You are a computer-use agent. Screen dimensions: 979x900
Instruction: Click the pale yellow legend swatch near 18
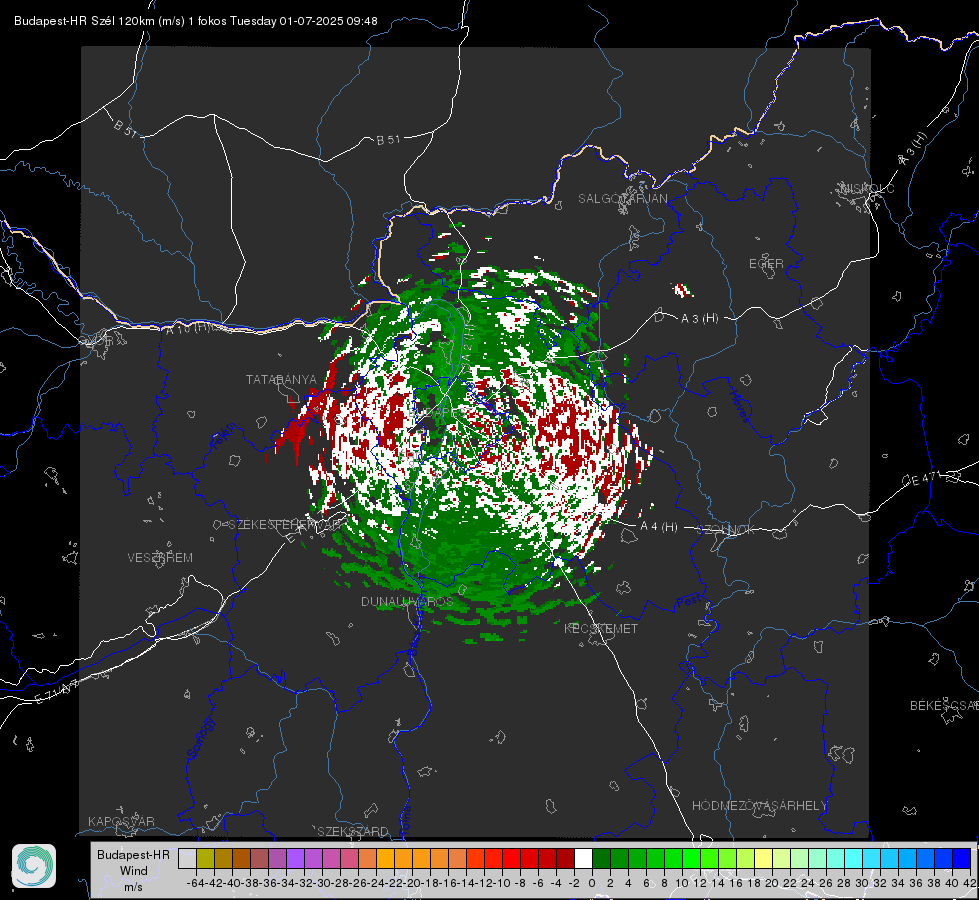pos(764,859)
